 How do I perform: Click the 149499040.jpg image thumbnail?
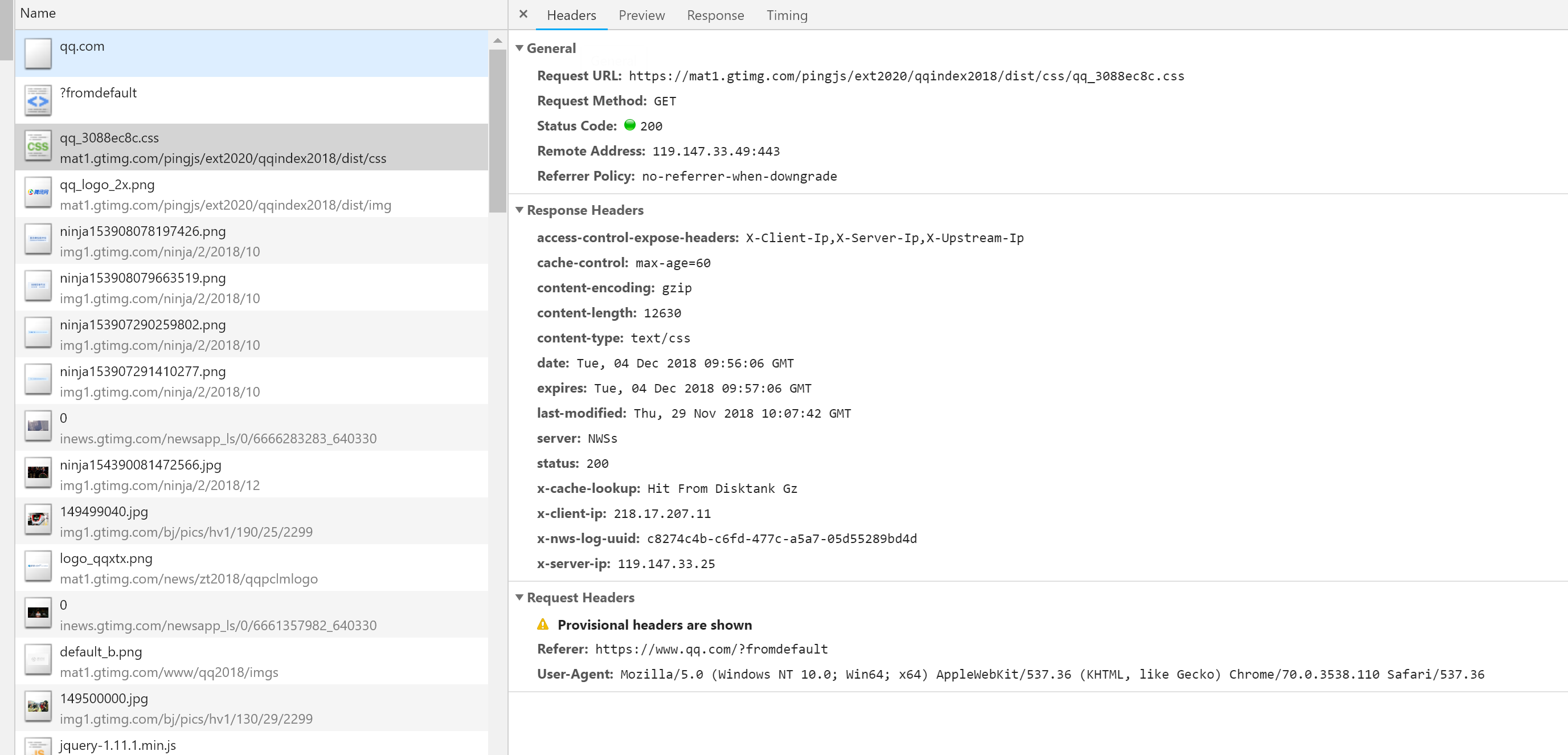click(38, 520)
